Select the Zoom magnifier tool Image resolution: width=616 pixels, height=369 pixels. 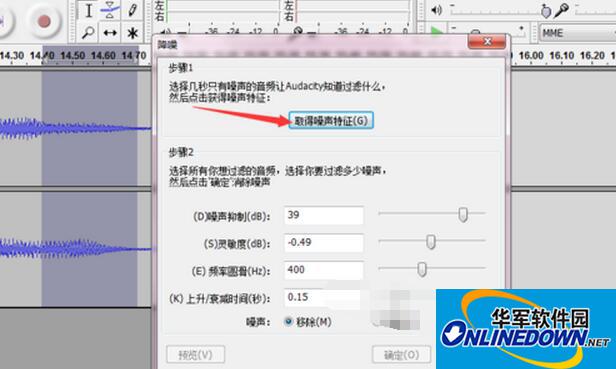[88, 33]
